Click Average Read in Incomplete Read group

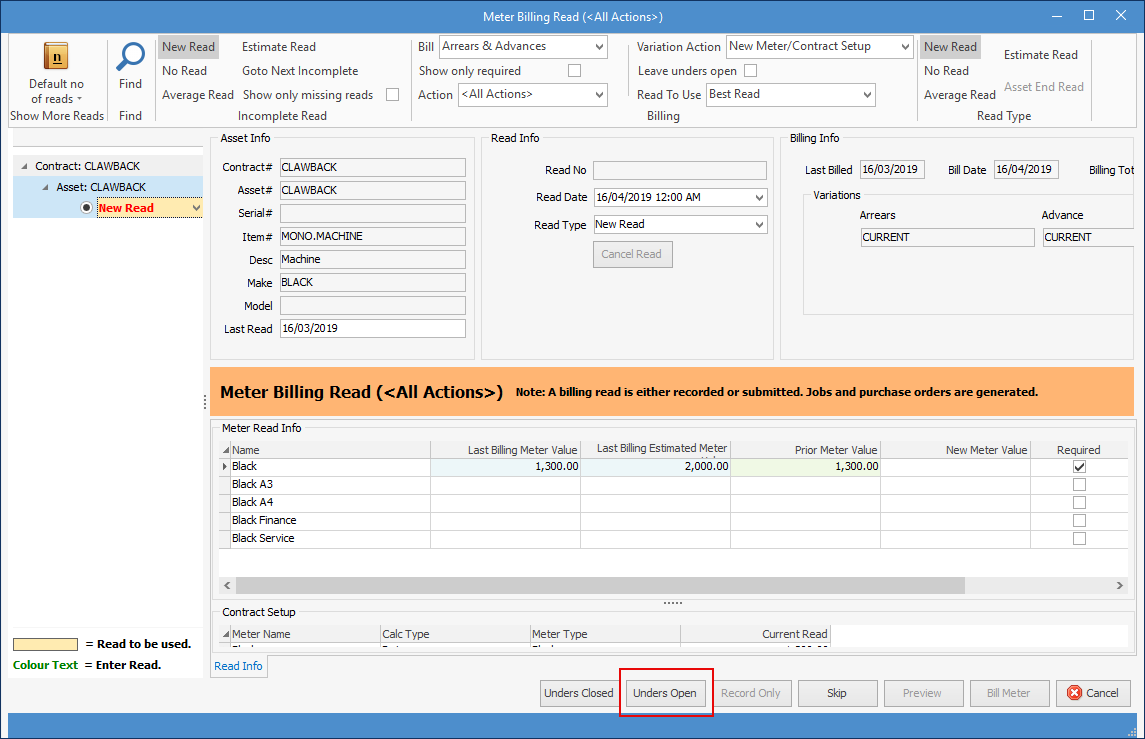coord(198,95)
